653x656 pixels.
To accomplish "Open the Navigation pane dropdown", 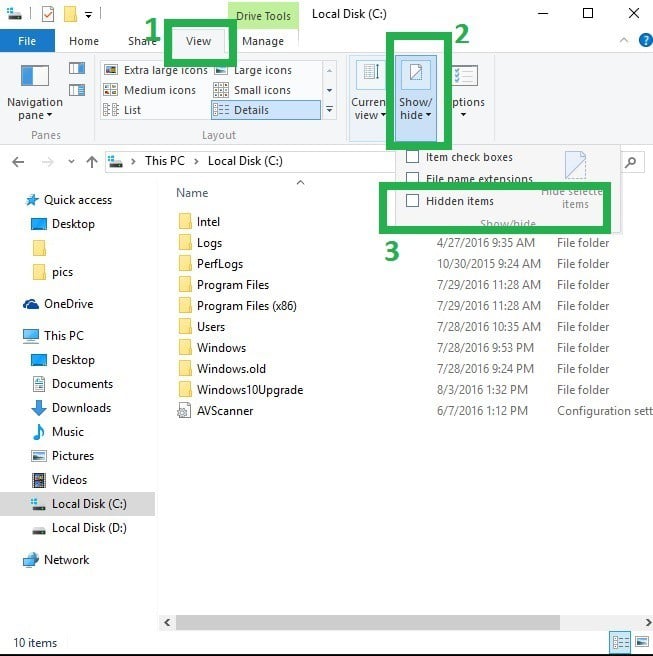I will [35, 93].
